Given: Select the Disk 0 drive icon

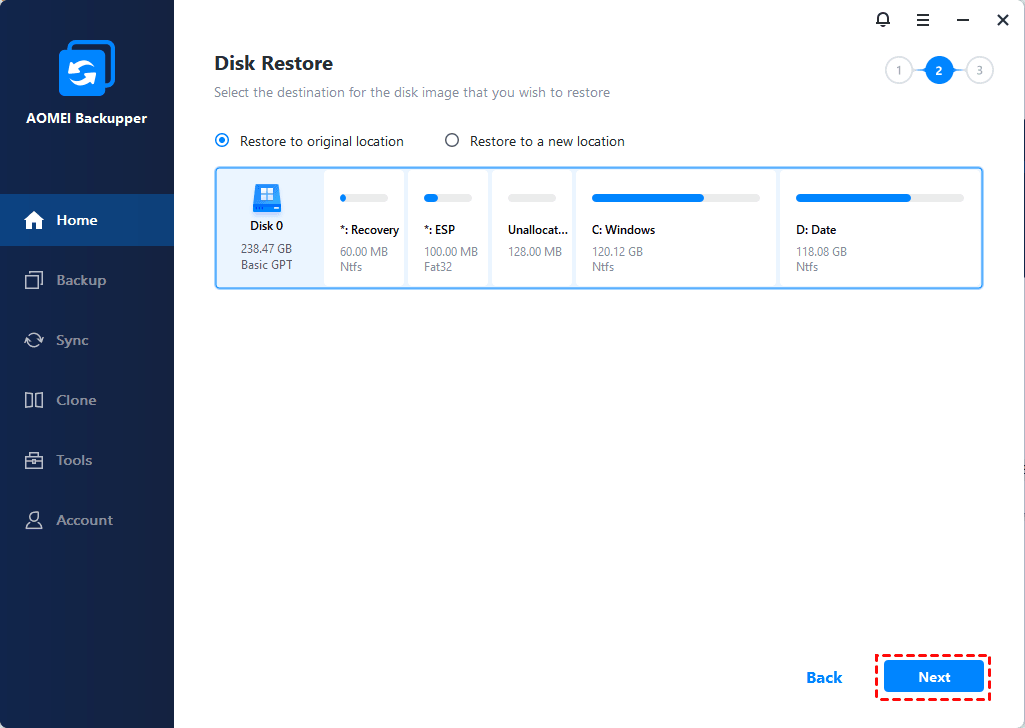Looking at the screenshot, I should (x=267, y=198).
